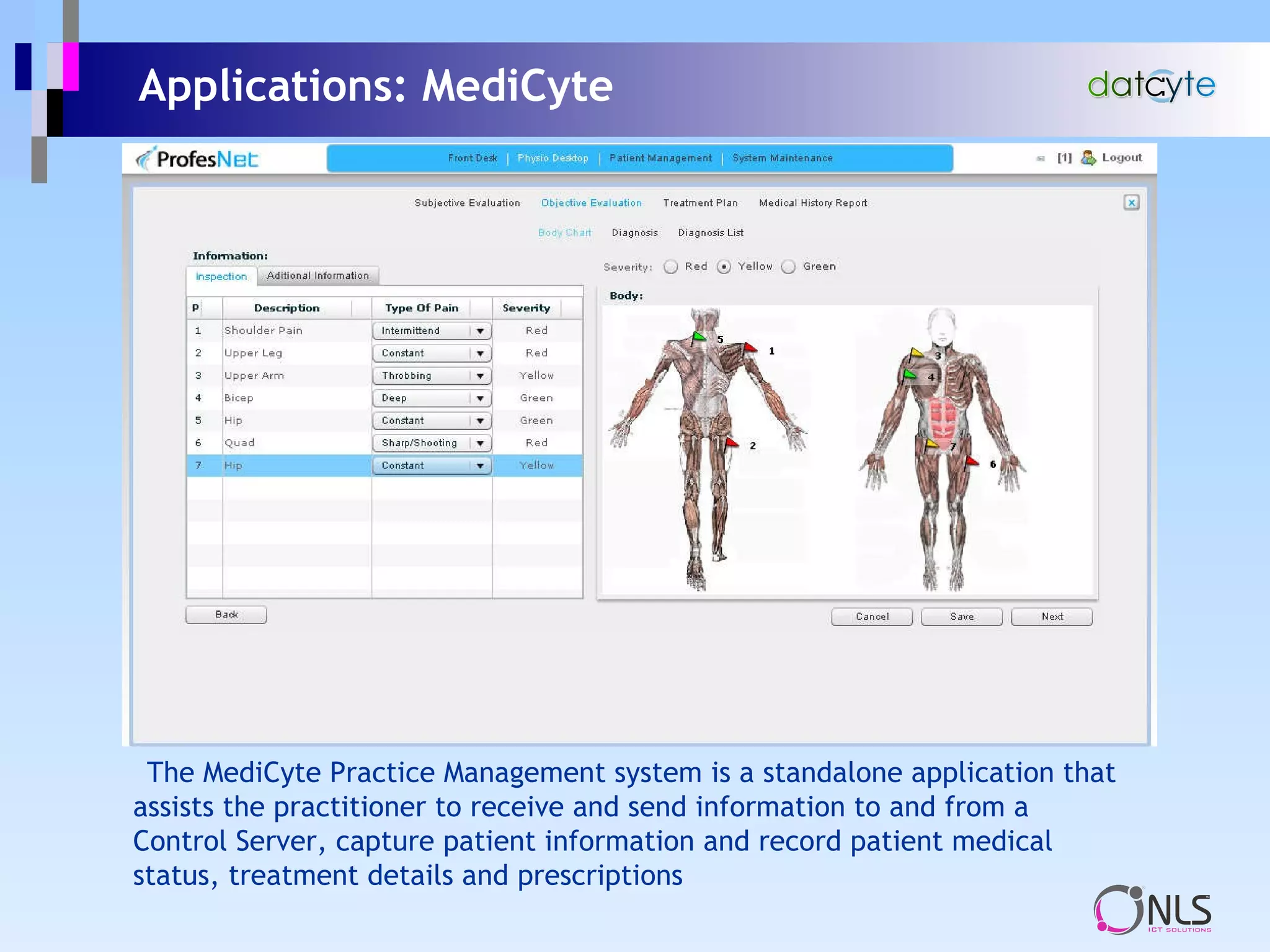Select Upper Leg description cell

(x=296, y=353)
